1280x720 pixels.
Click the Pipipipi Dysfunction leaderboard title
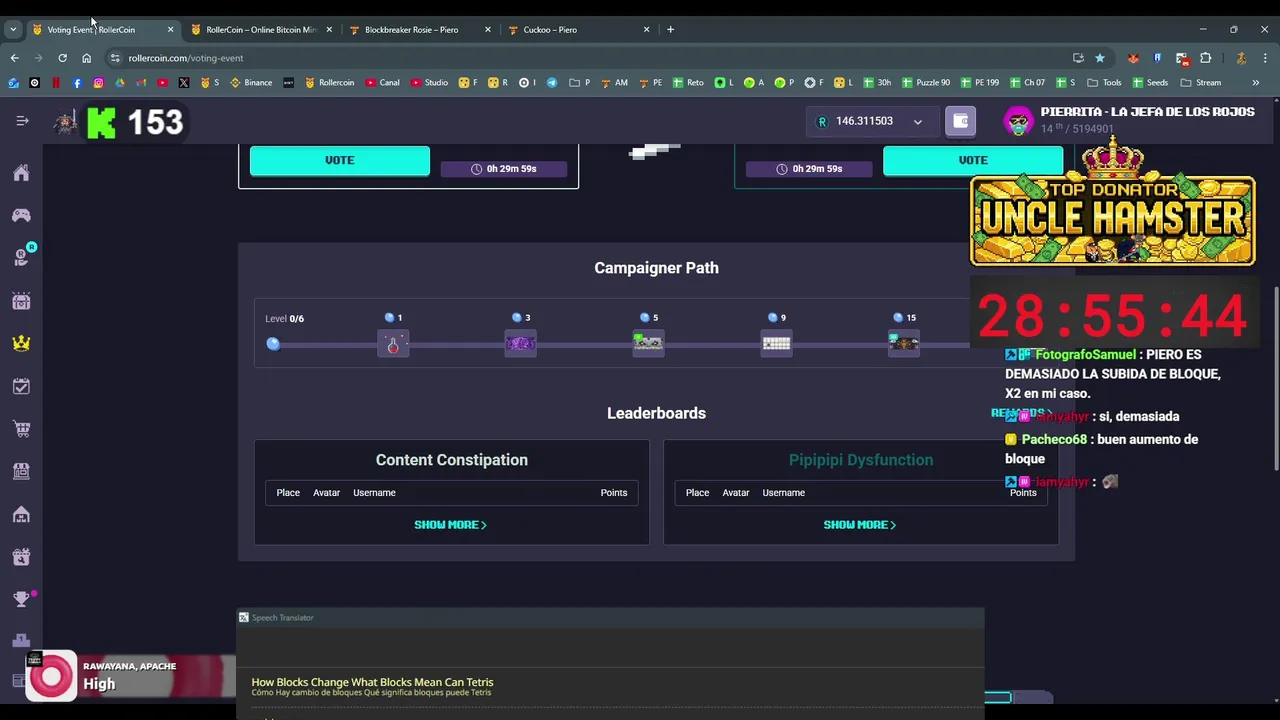coord(861,460)
